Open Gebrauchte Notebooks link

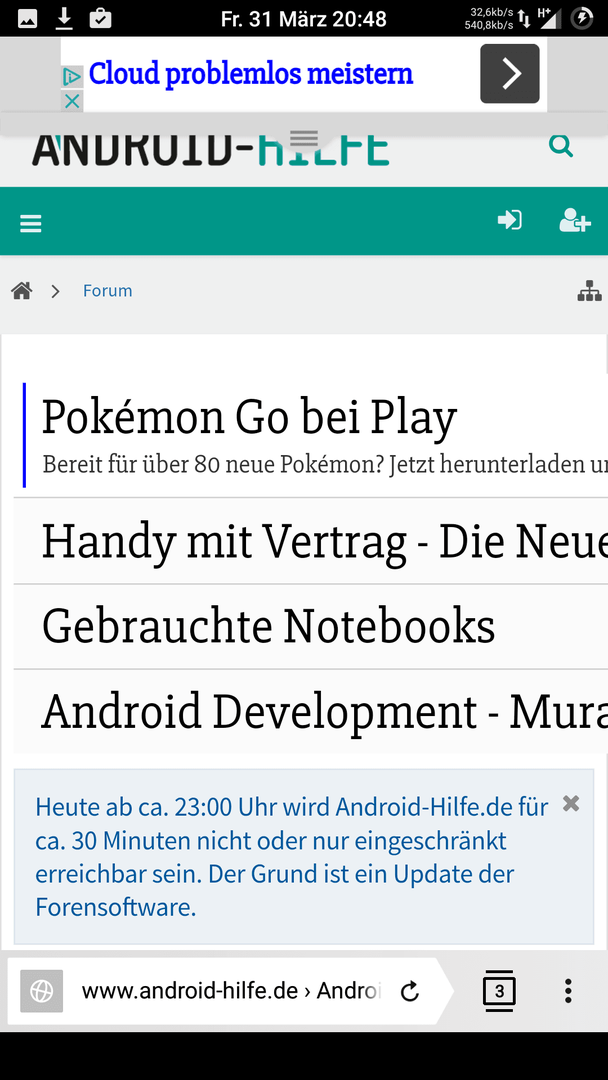click(268, 627)
